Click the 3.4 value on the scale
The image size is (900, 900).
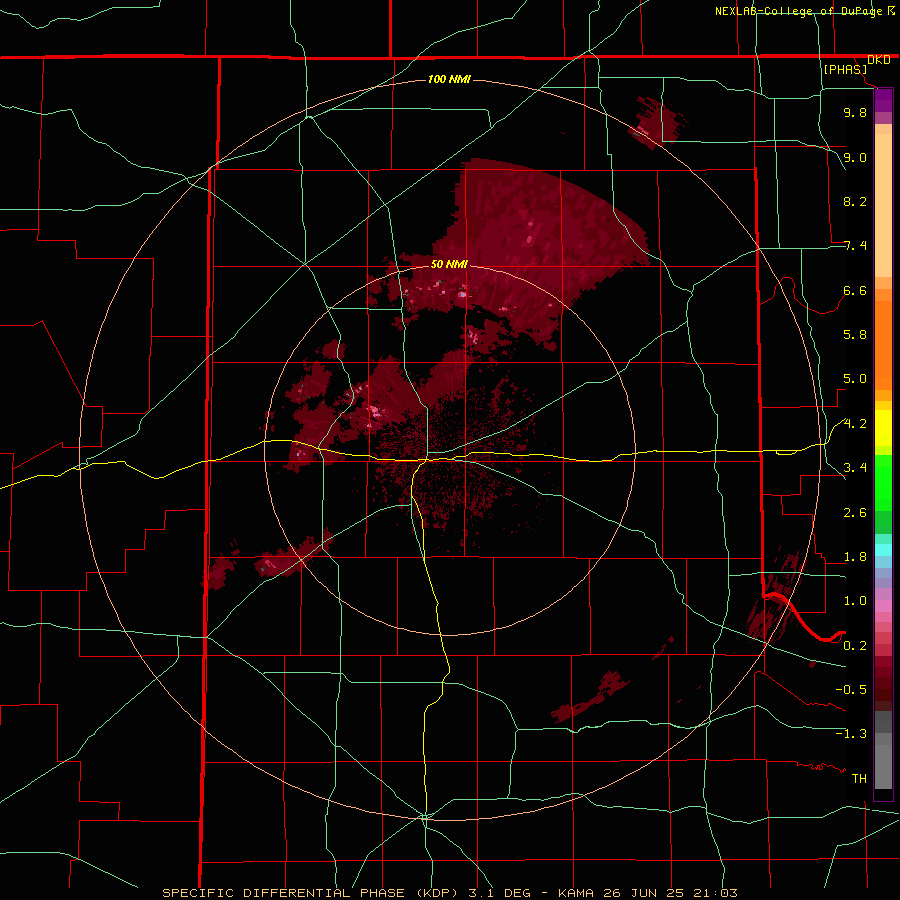click(855, 468)
